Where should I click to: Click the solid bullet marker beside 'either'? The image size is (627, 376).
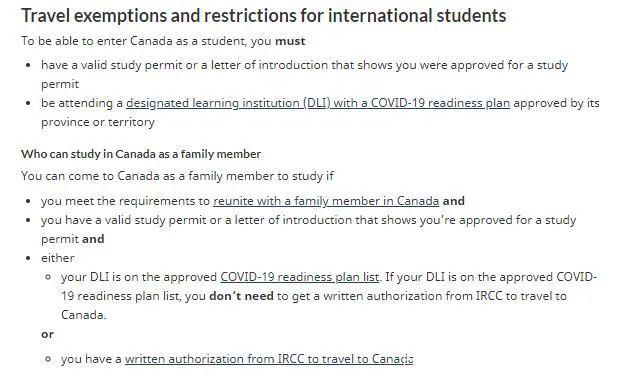[x=28, y=258]
